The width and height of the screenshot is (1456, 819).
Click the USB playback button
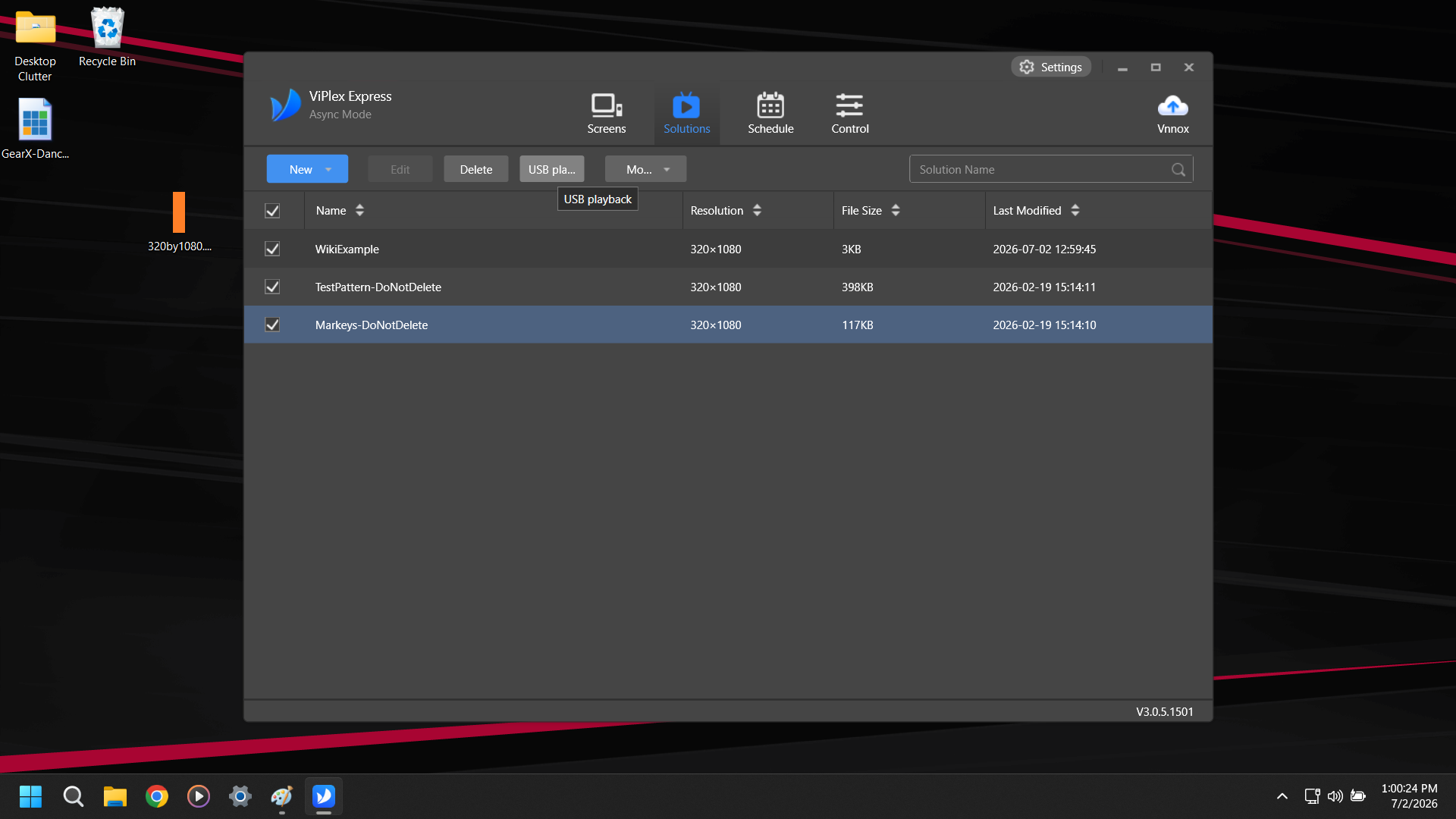click(551, 169)
